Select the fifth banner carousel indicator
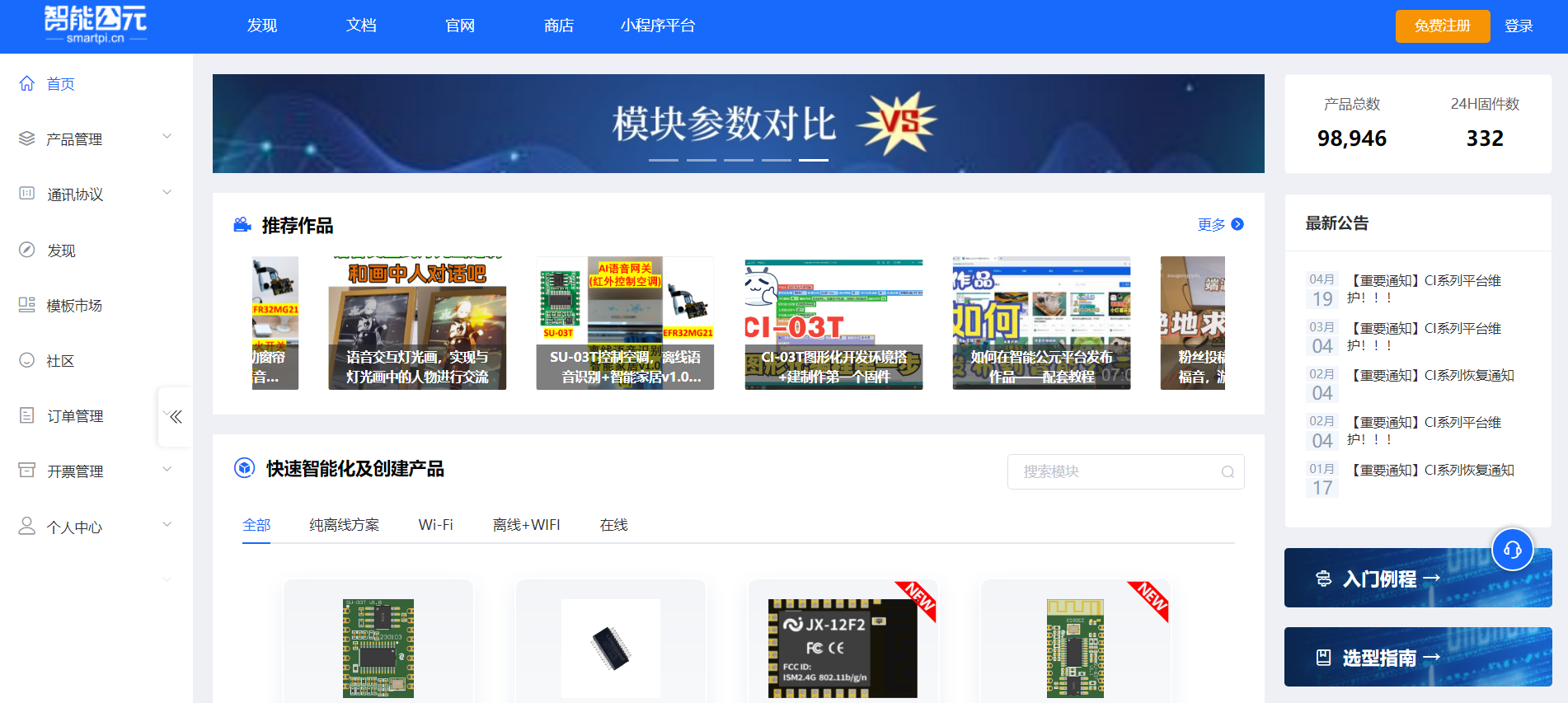 click(814, 160)
